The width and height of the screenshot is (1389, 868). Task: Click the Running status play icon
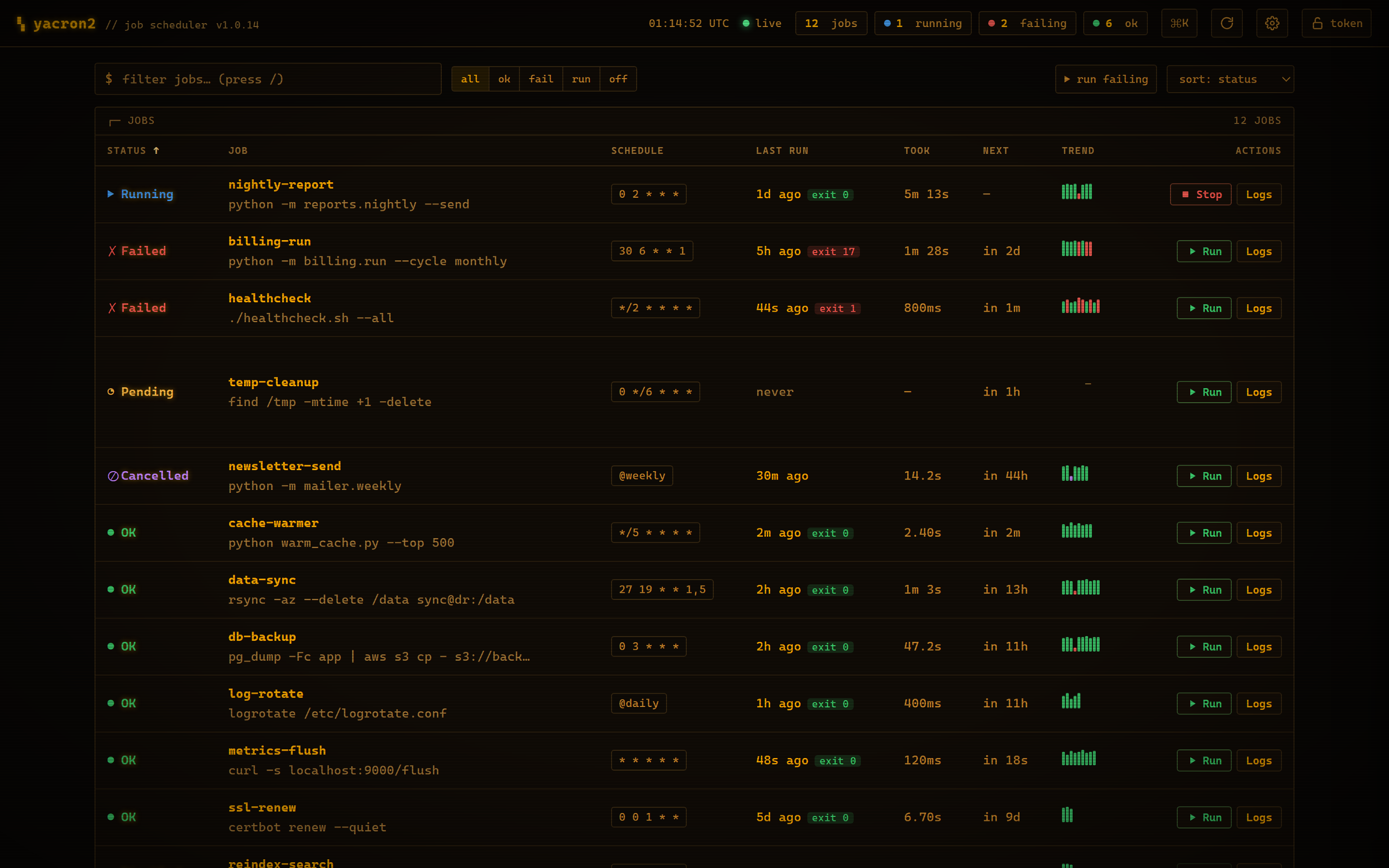pos(111,194)
